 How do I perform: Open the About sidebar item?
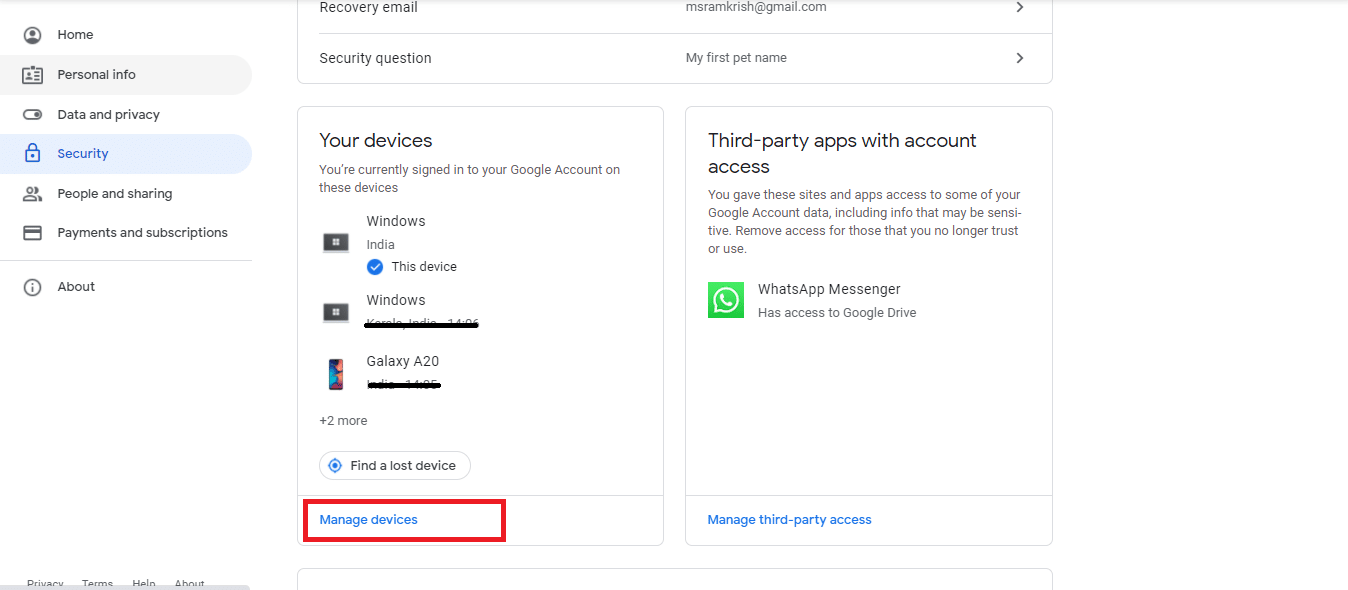tap(126, 287)
